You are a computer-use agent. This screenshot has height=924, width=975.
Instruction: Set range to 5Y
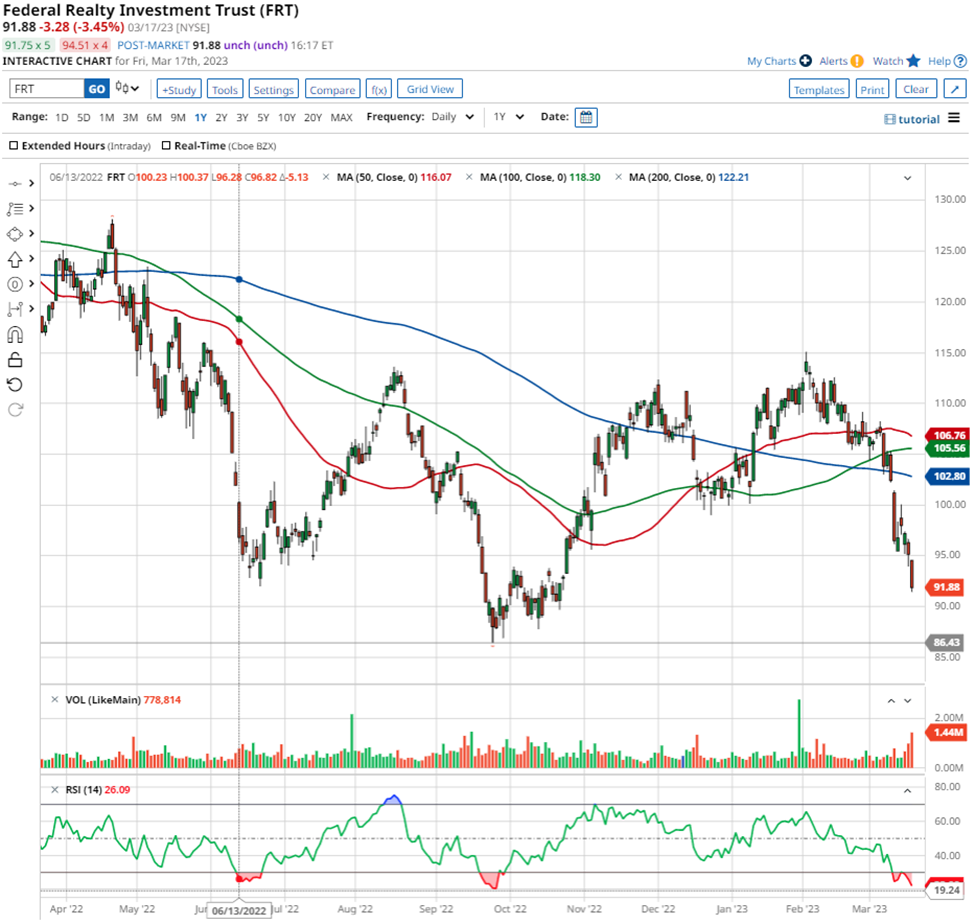coord(263,118)
